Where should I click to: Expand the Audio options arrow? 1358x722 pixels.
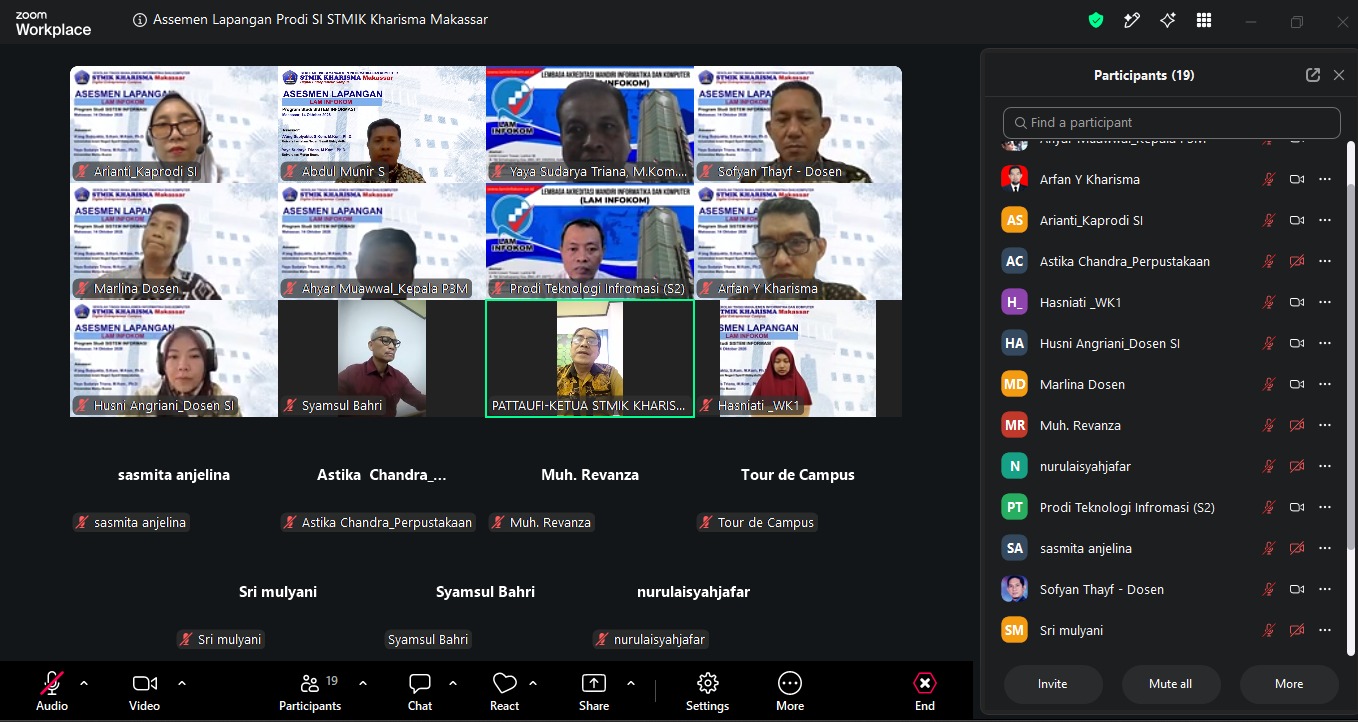tap(84, 683)
